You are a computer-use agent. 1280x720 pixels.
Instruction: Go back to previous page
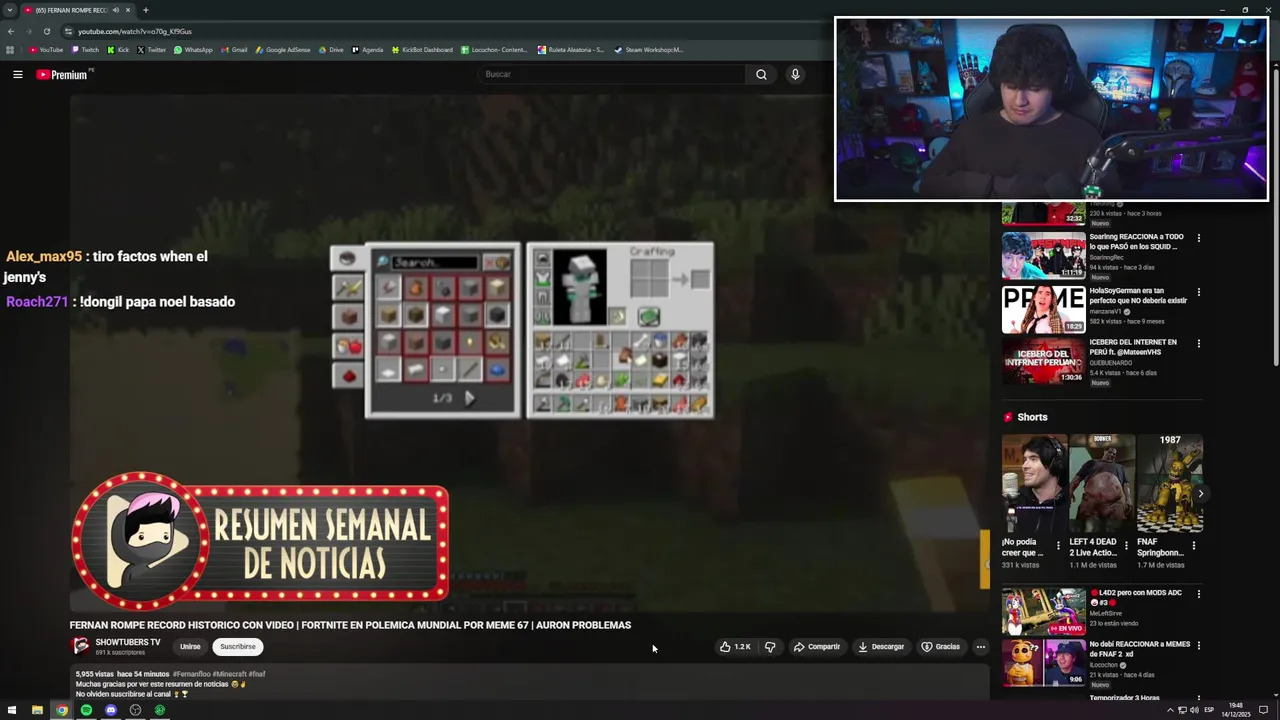tap(10, 31)
